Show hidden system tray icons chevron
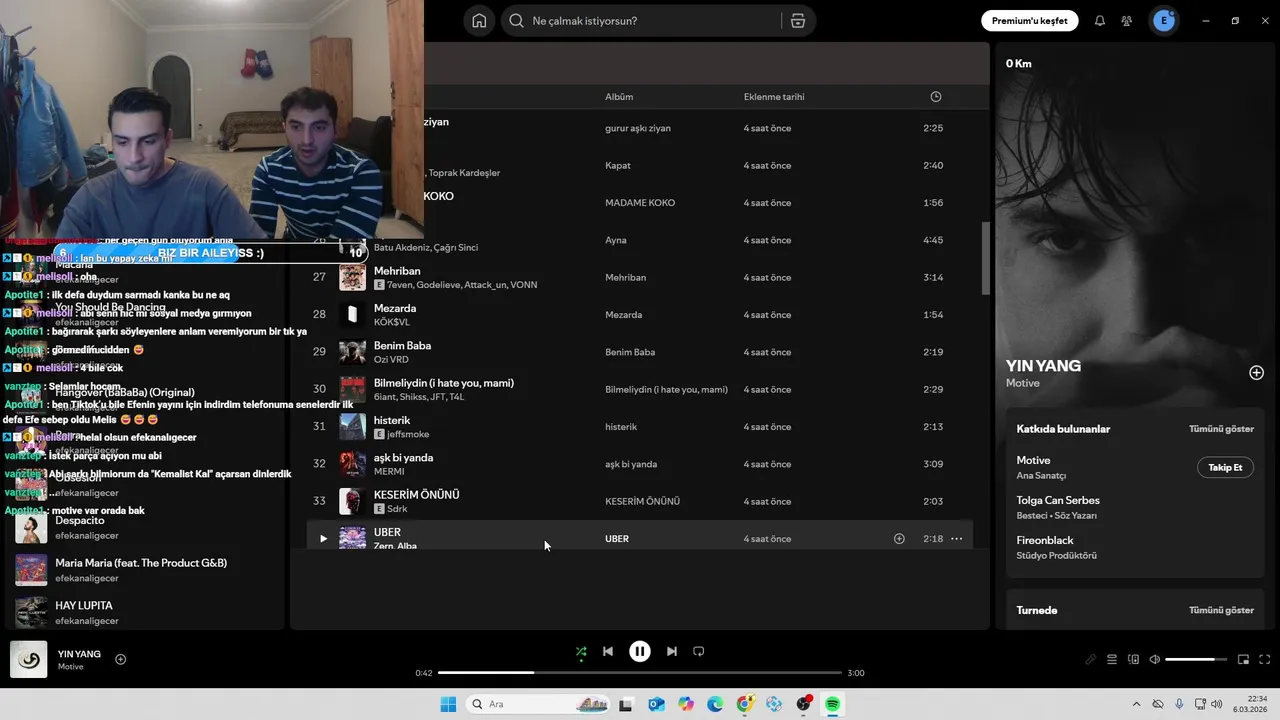The width and height of the screenshot is (1280, 720). [x=1136, y=704]
